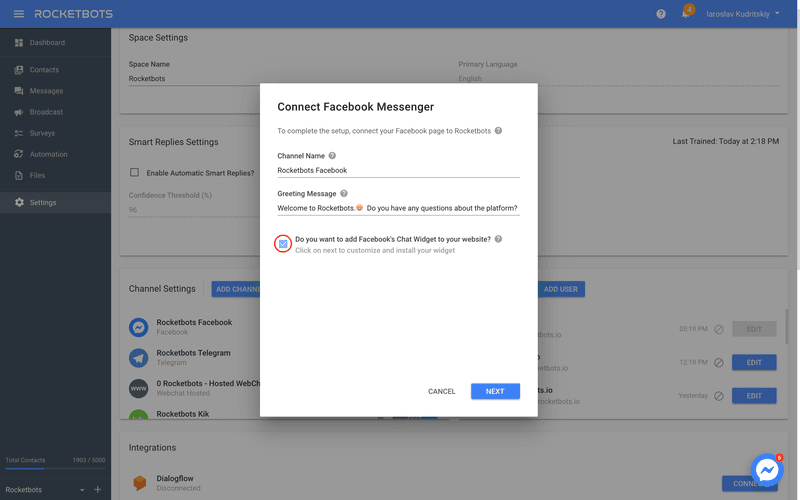This screenshot has height=500, width=800.
Task: Click the Channel Name help icon
Action: [332, 156]
